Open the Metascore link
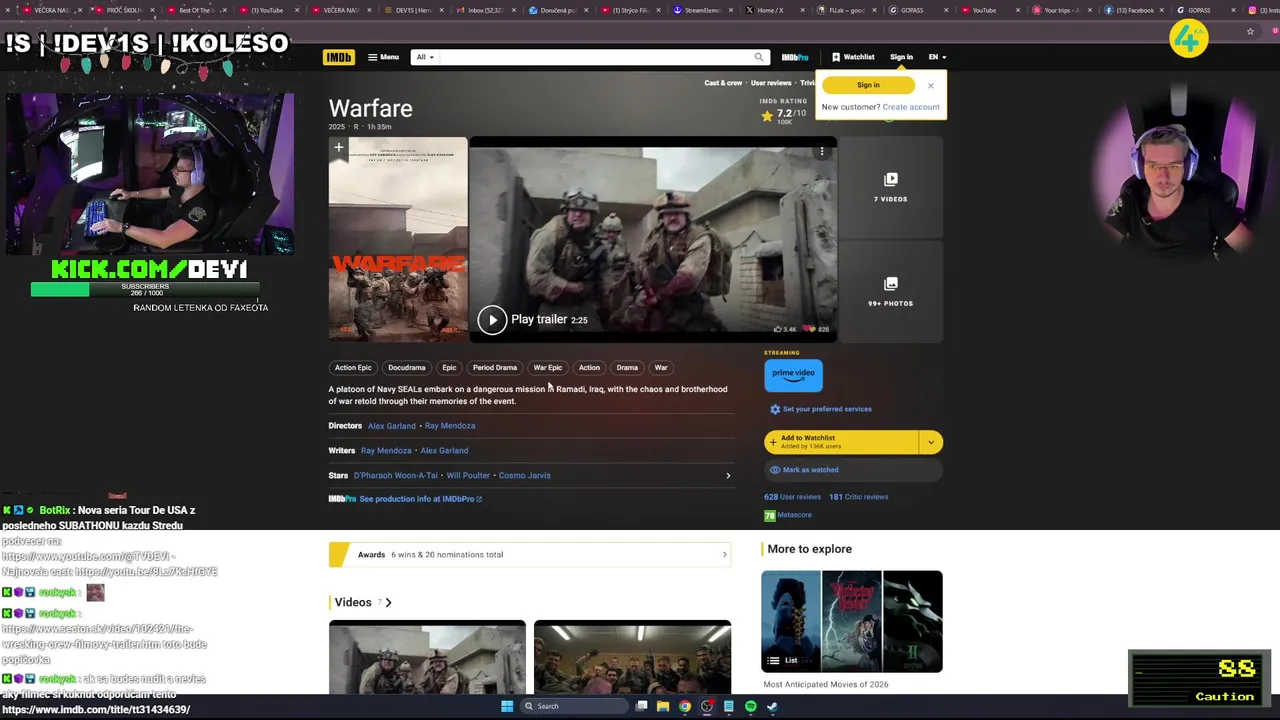1280x720 pixels. [x=788, y=515]
